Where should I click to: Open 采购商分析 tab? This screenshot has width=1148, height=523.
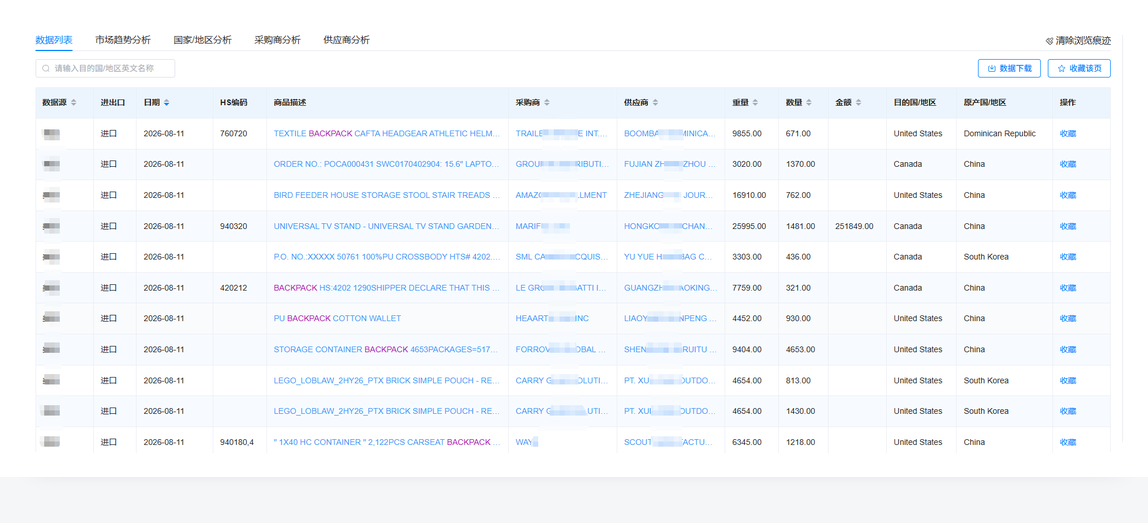click(277, 40)
